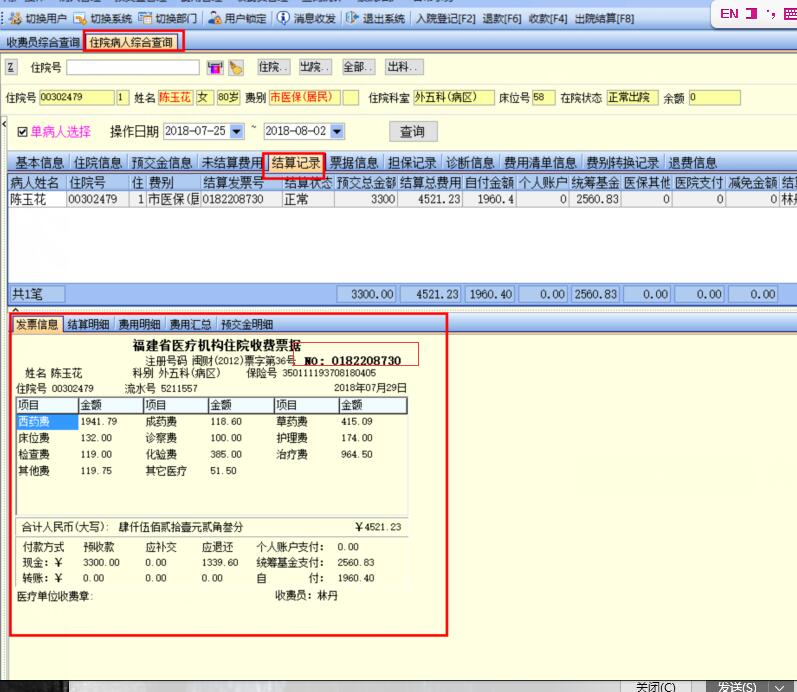Open the 票据信息 tab

[x=354, y=163]
